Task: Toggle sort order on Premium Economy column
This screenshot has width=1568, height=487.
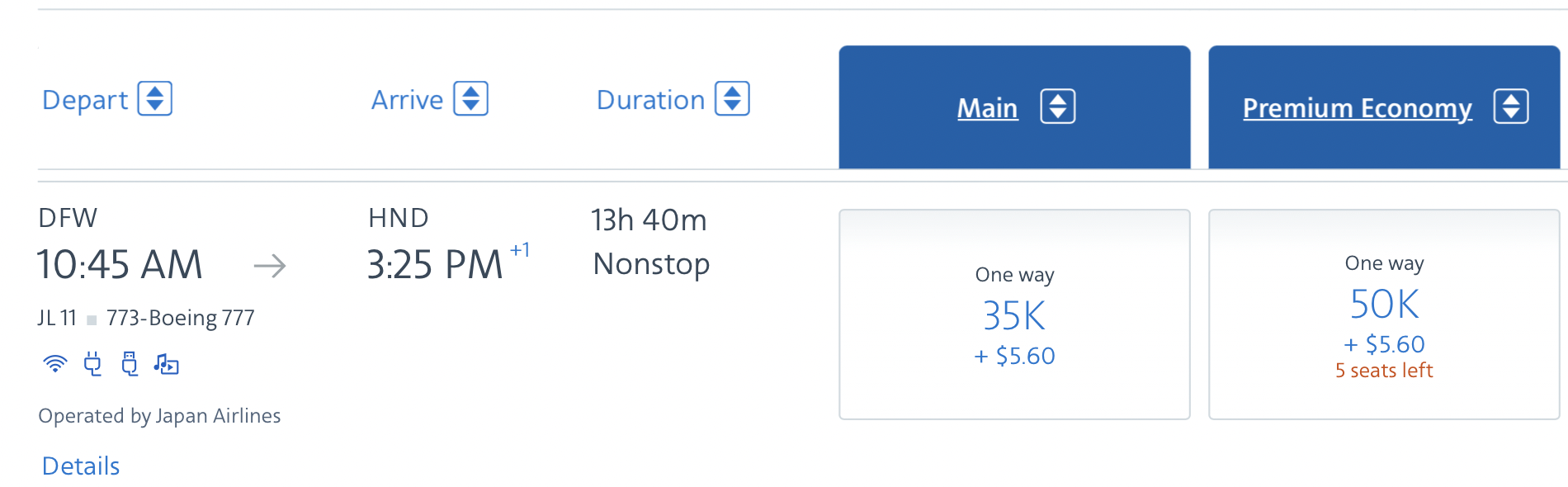Action: click(1511, 106)
